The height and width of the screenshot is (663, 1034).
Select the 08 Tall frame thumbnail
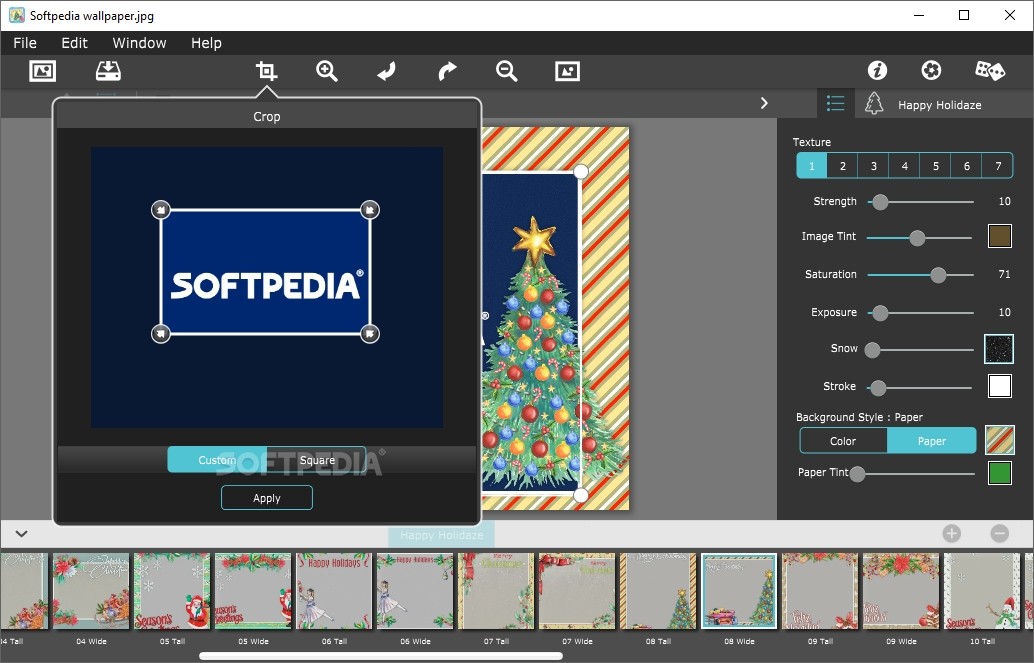[x=658, y=591]
